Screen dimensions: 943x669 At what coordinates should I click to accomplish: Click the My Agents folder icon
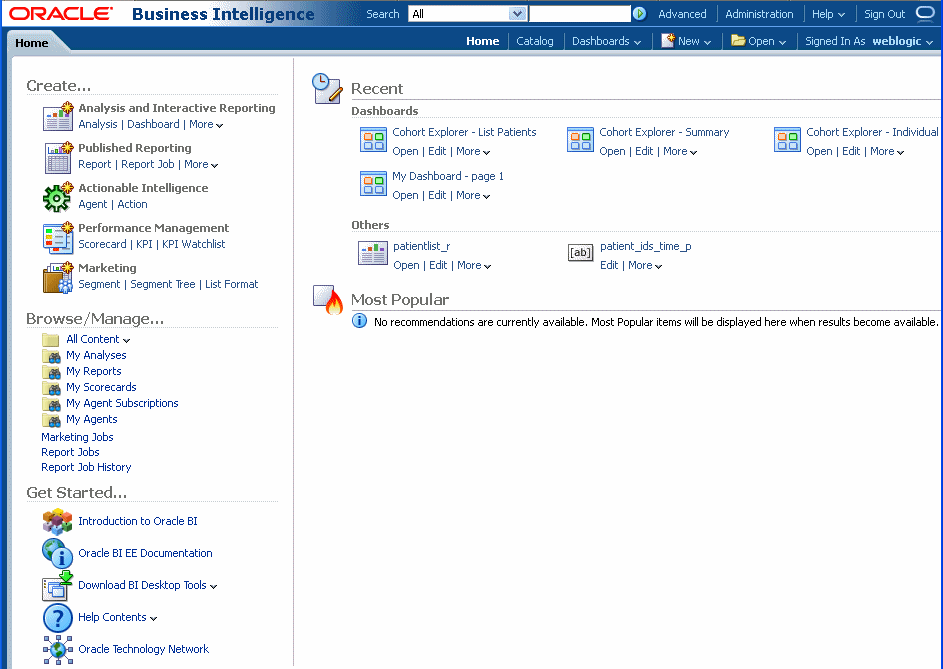(51, 419)
